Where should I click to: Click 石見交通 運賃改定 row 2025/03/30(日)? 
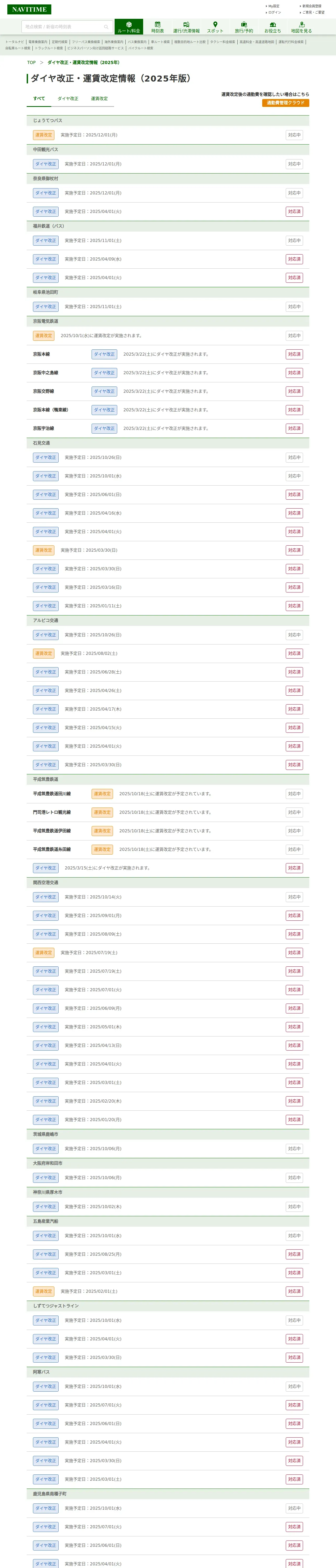click(168, 550)
